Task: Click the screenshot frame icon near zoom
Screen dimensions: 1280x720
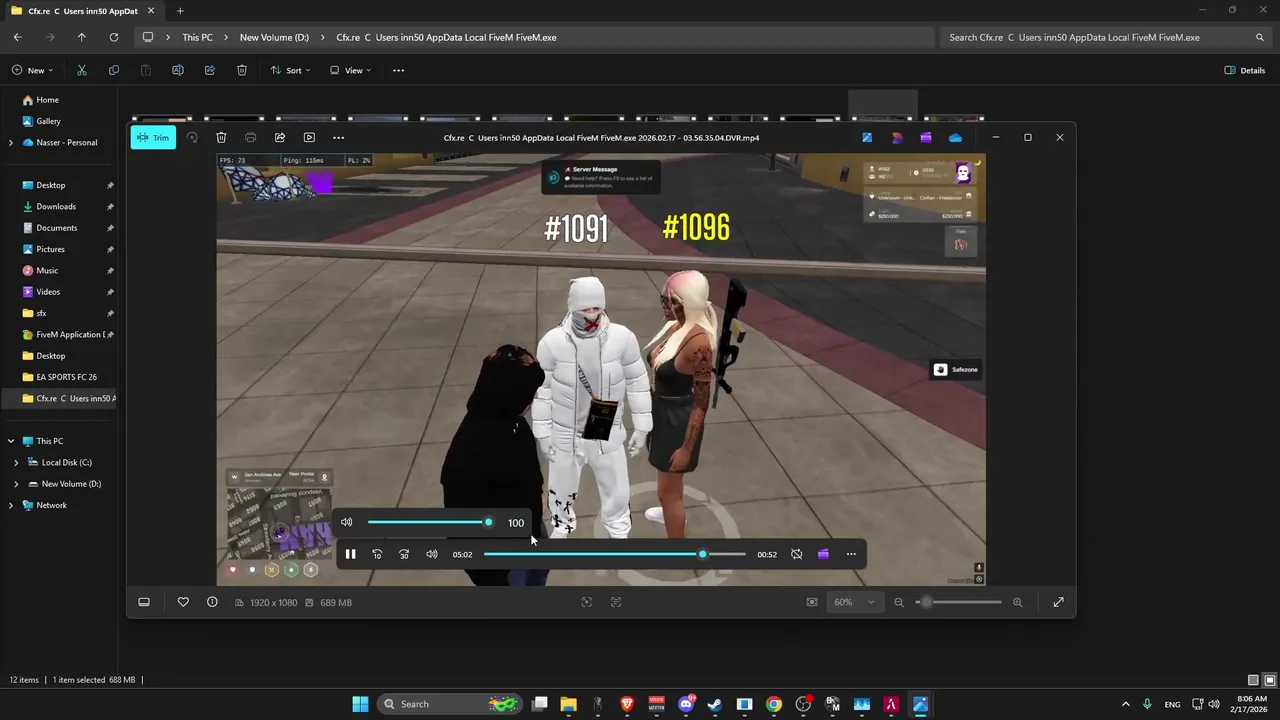Action: click(x=811, y=602)
